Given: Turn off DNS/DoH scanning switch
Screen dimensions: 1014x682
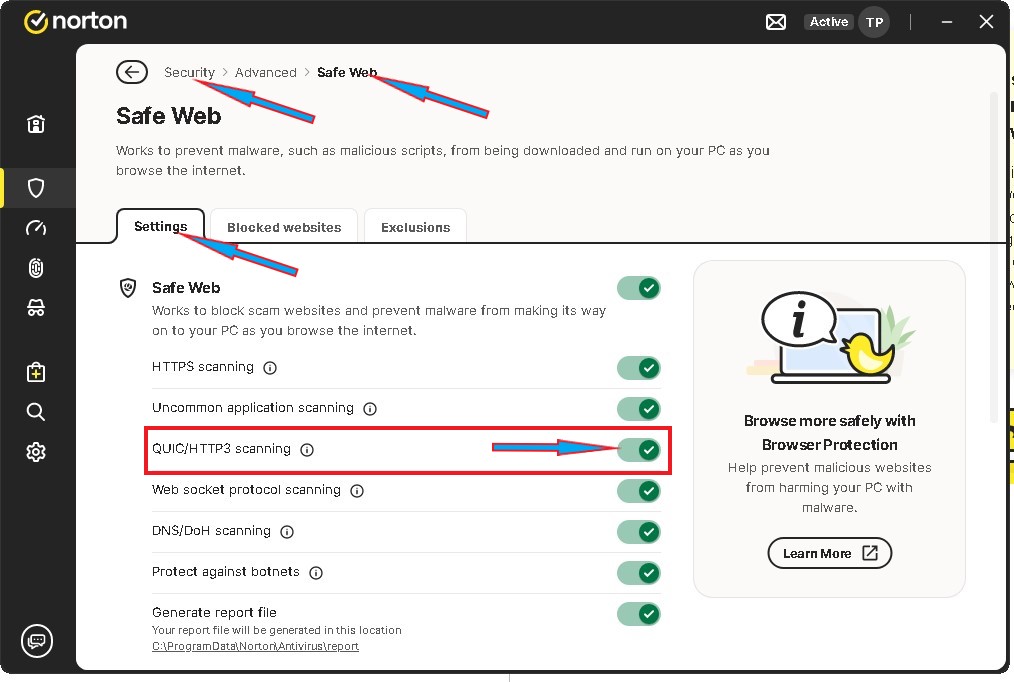Looking at the screenshot, I should (x=639, y=532).
